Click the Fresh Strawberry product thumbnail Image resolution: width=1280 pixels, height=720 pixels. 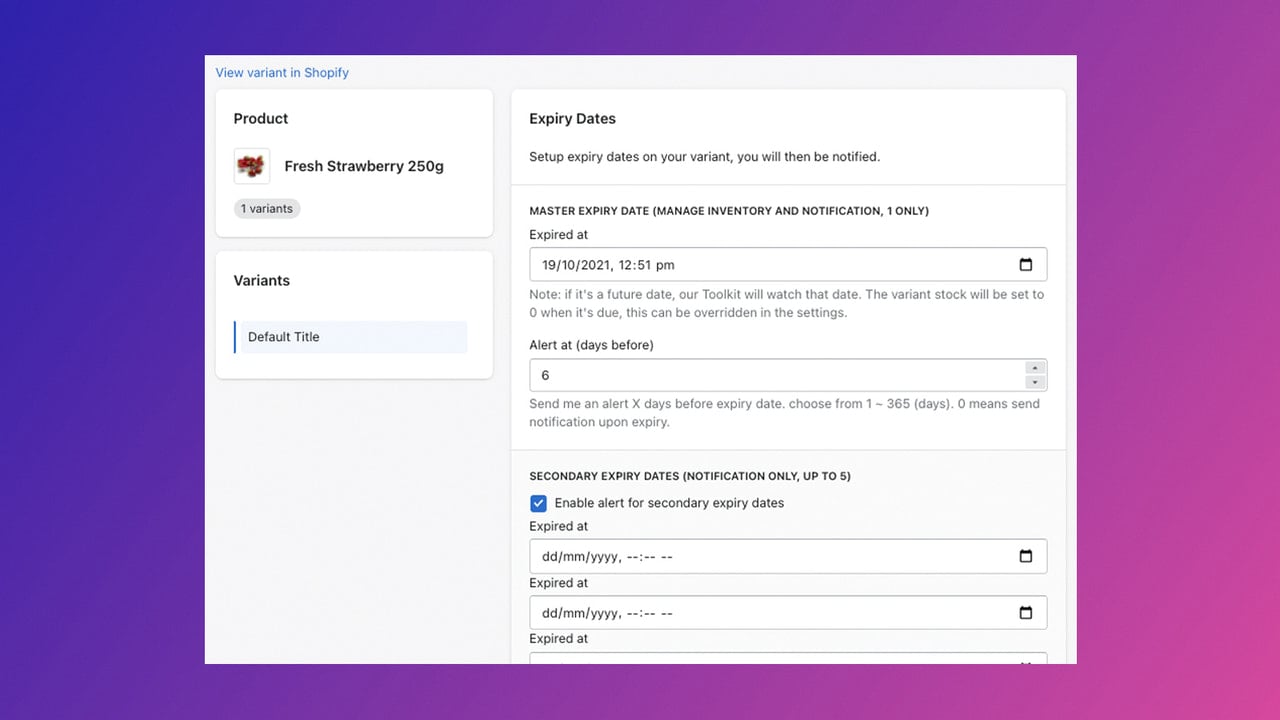pyautogui.click(x=252, y=166)
